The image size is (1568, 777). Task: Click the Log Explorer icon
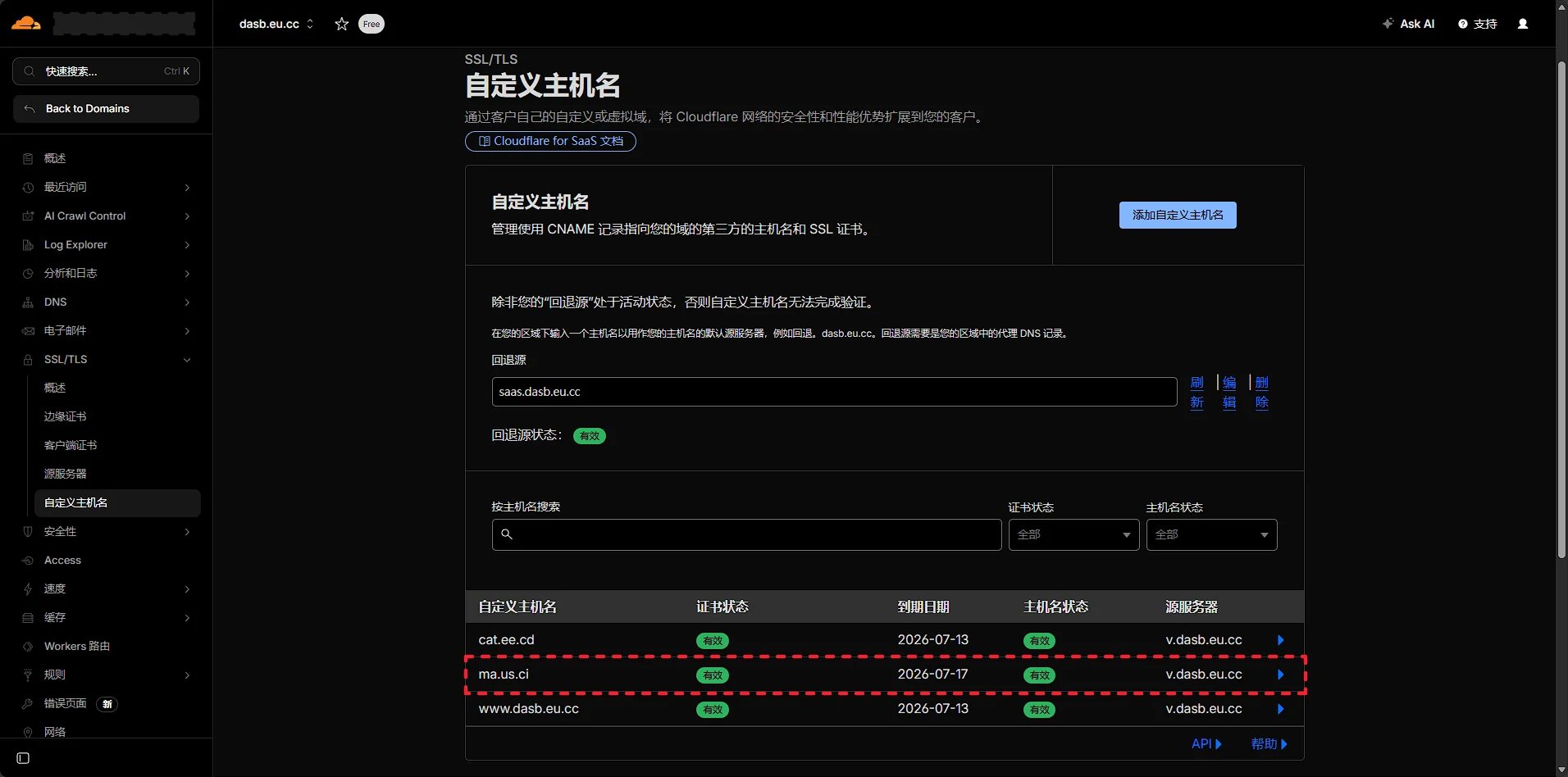(x=28, y=244)
